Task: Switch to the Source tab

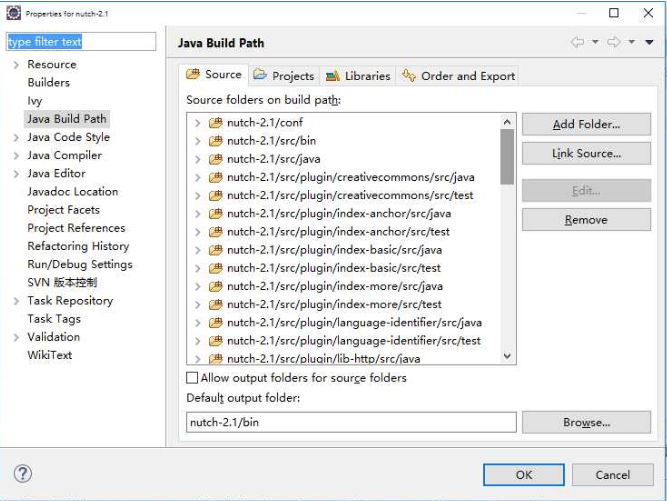Action: tap(214, 74)
